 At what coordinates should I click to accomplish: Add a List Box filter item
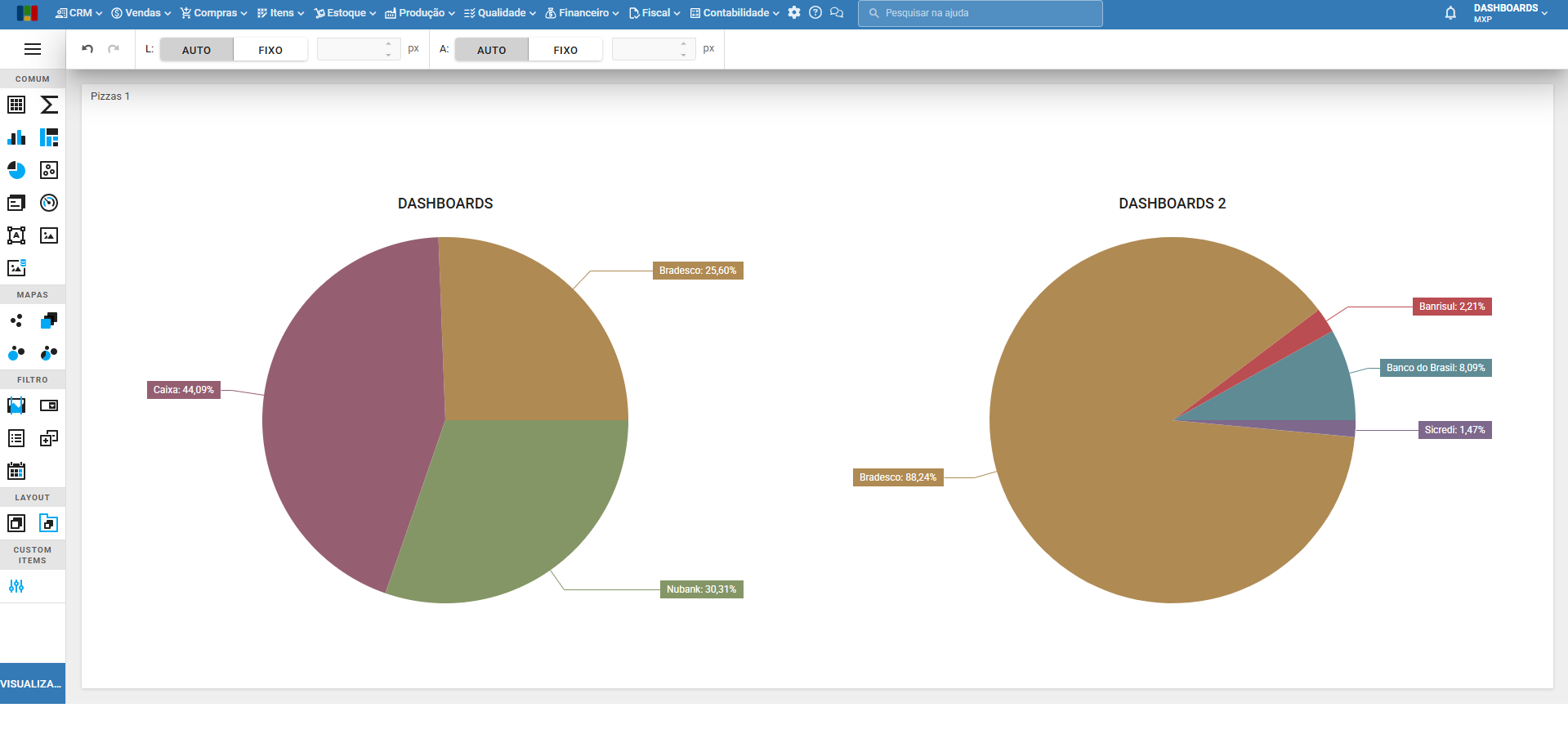16,438
